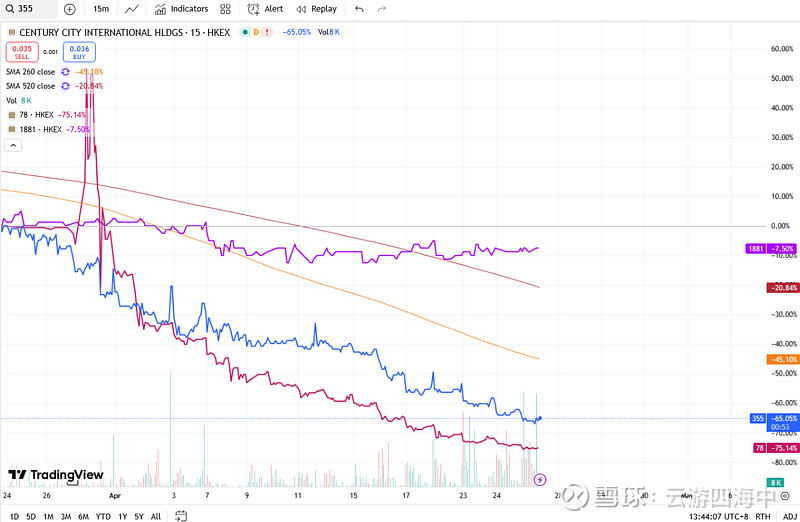
Task: Switch to the All range
Action: tap(156, 516)
